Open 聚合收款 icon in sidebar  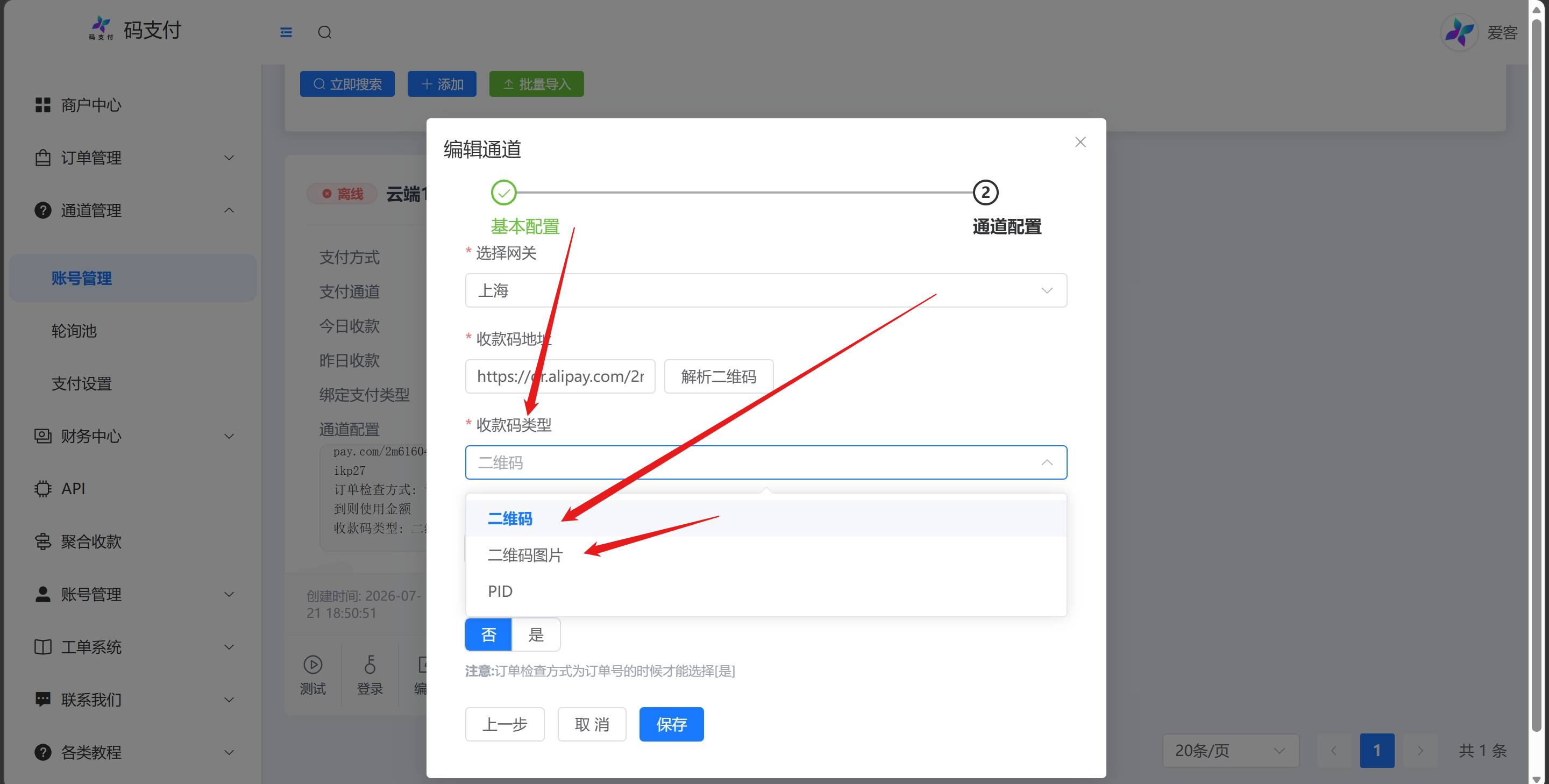pyautogui.click(x=42, y=541)
